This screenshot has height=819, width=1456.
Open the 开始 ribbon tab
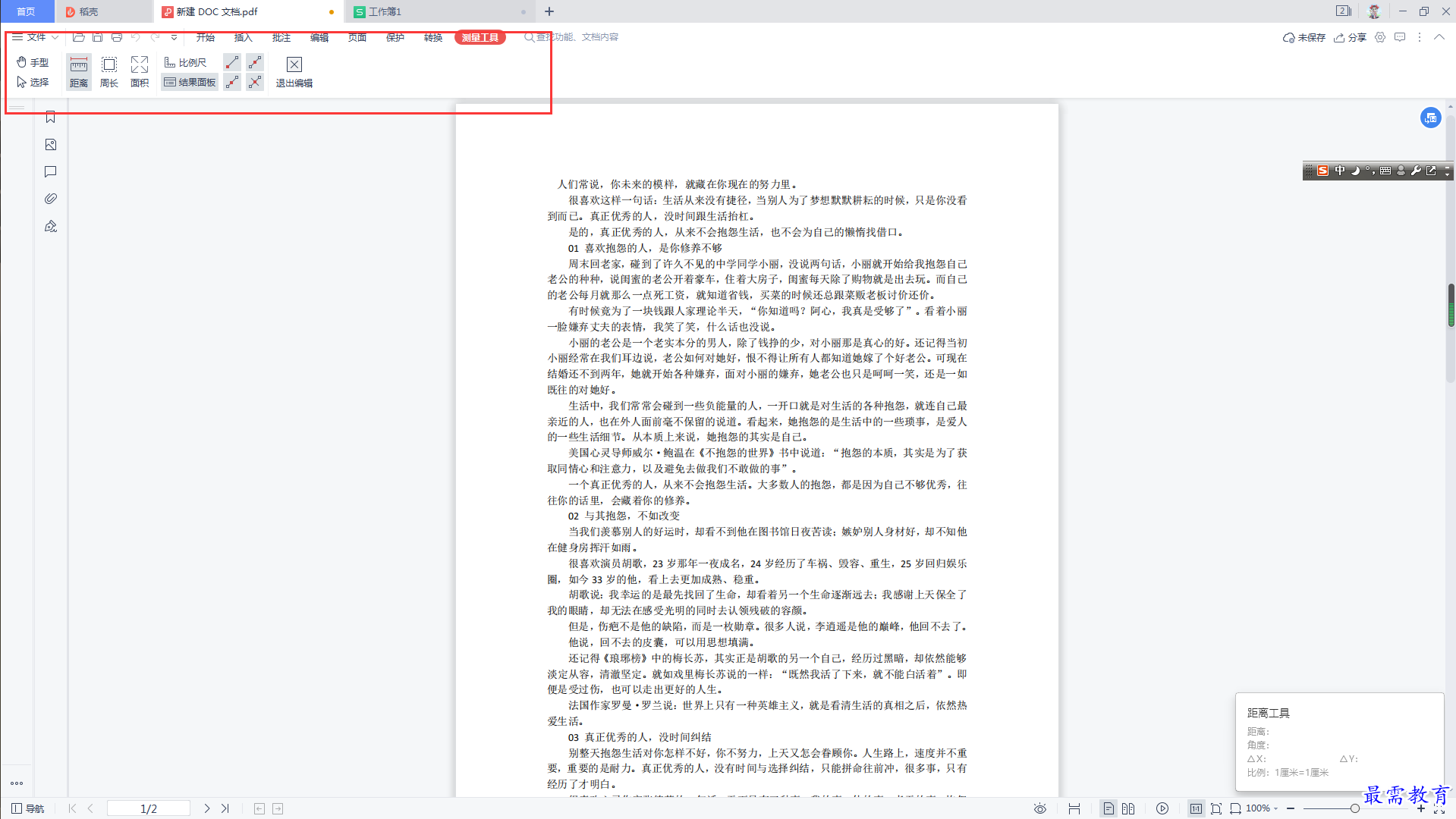(206, 37)
